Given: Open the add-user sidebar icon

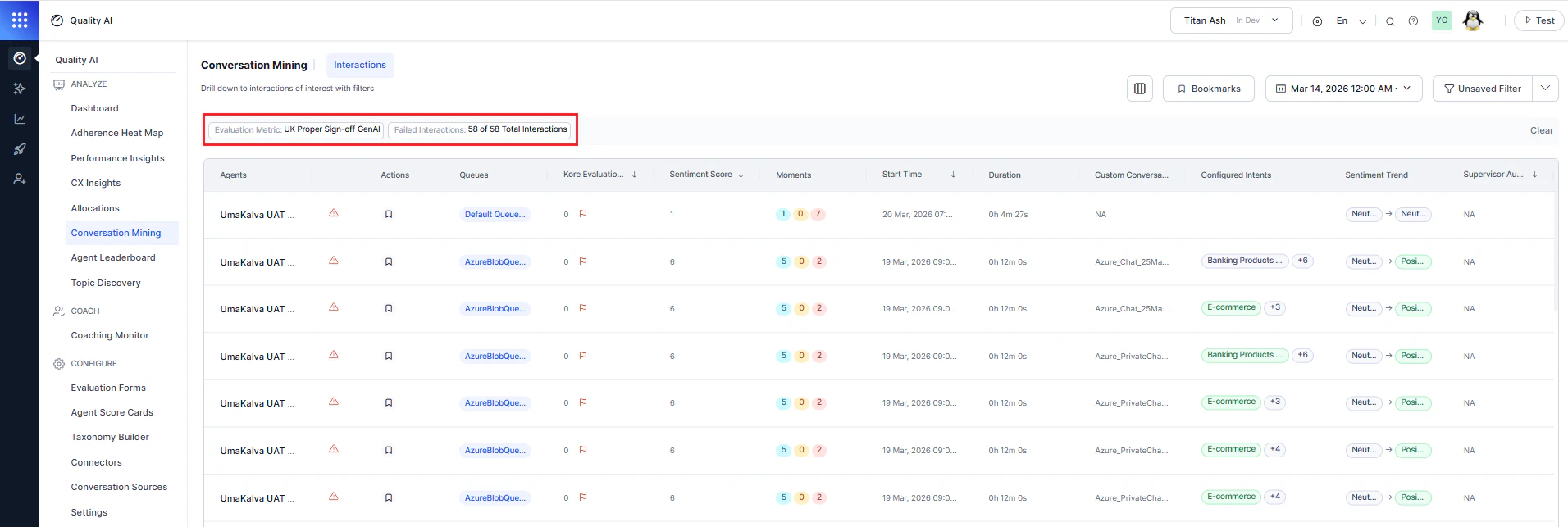Looking at the screenshot, I should pos(20,179).
